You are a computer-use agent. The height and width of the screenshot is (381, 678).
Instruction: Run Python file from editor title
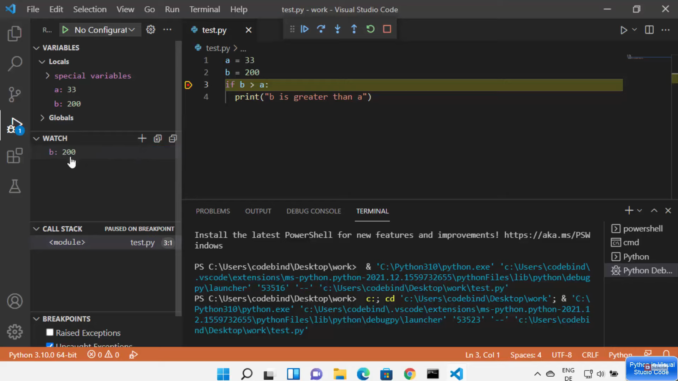pyautogui.click(x=624, y=30)
